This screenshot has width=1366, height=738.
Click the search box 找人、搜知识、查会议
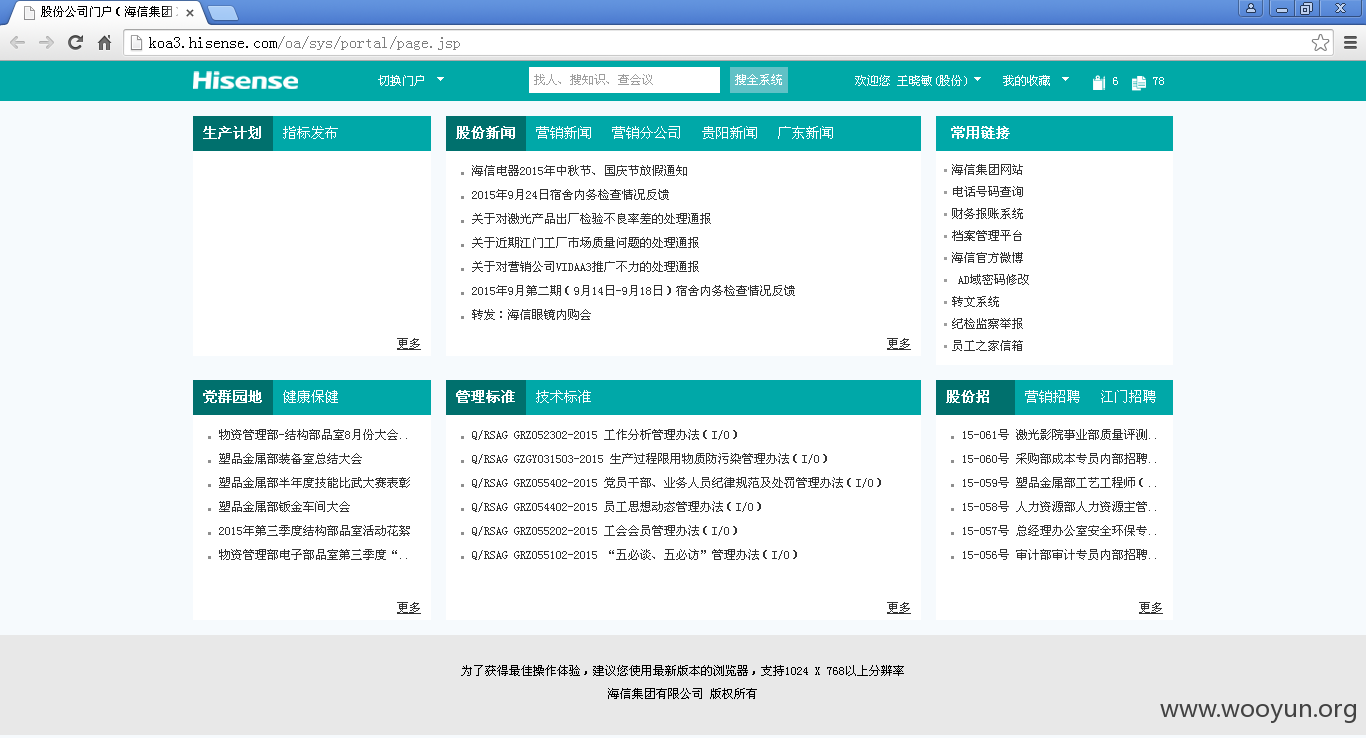tap(624, 80)
